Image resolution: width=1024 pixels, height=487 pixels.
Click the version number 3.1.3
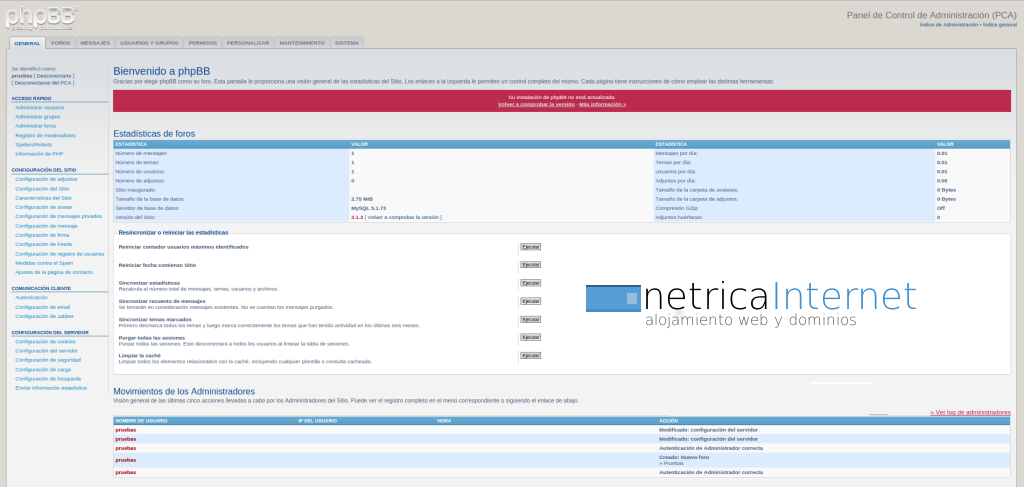[357, 217]
